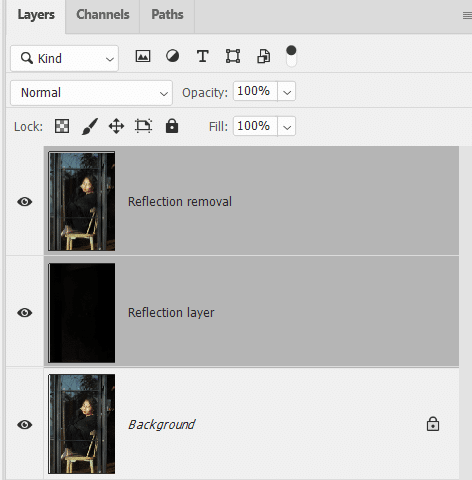Switch to the Layers tab

pos(36,15)
